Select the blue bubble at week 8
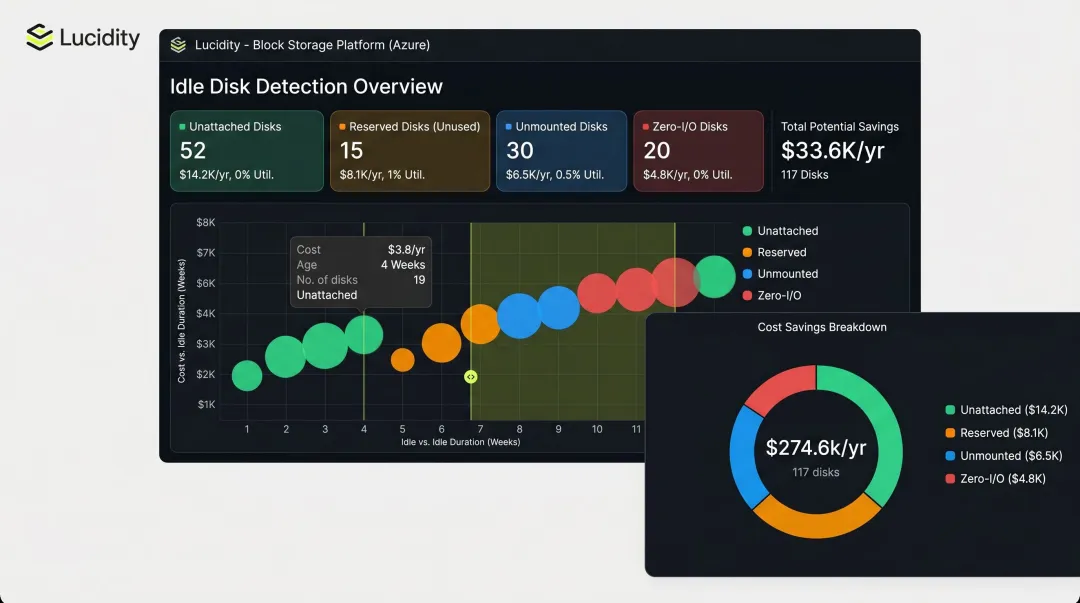The image size is (1080, 603). [519, 316]
